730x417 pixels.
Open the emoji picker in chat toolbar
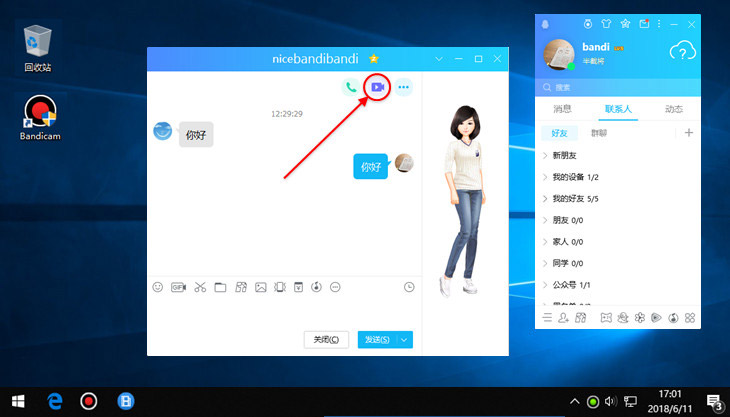[158, 287]
